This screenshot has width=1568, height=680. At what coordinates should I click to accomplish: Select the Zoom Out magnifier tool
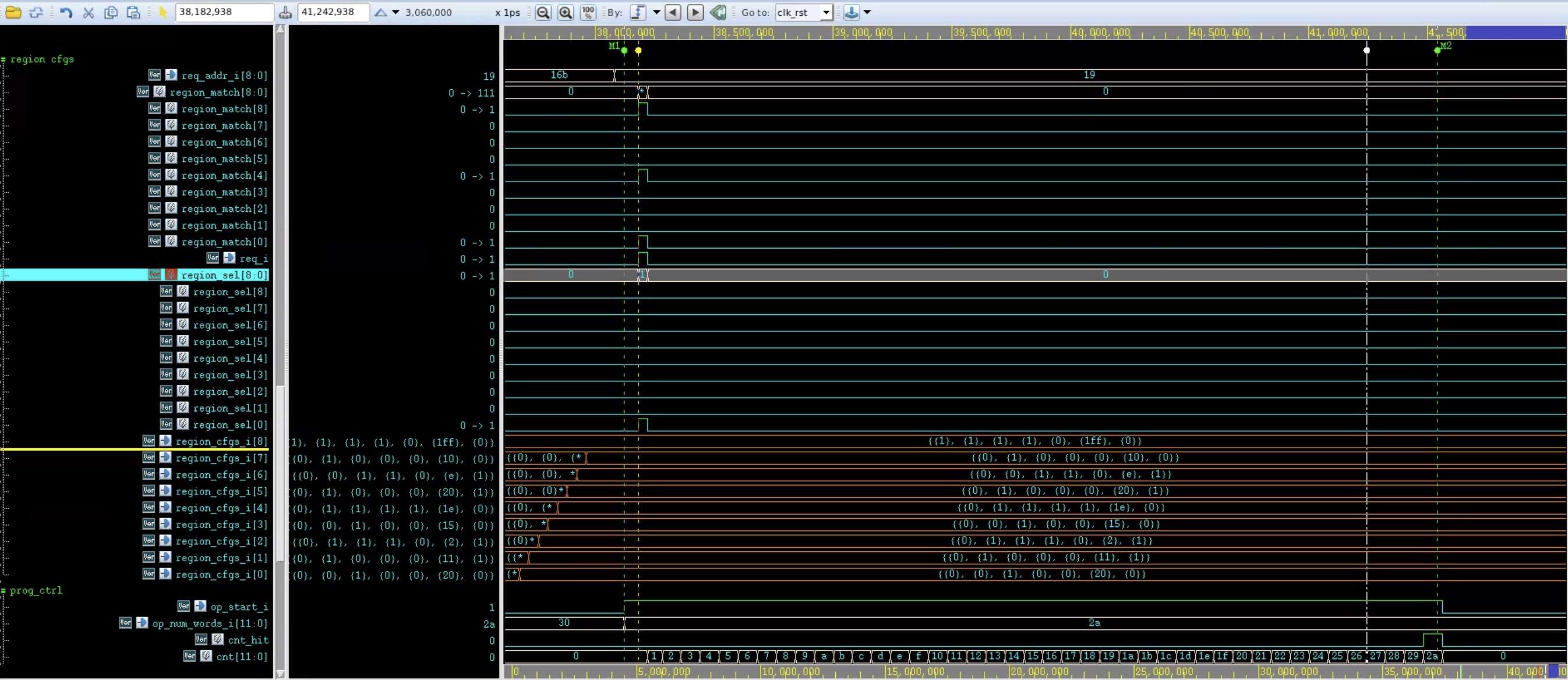543,12
